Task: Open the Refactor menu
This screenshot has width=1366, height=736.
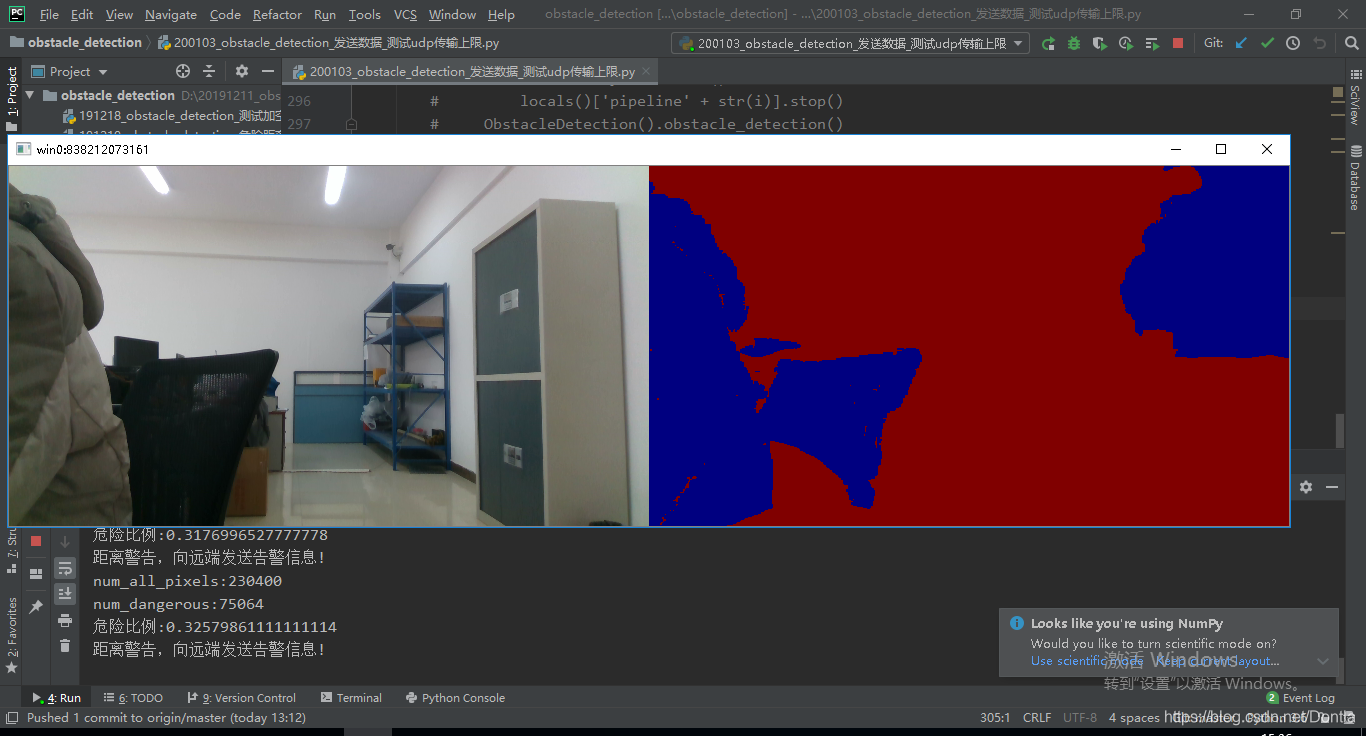Action: pos(277,14)
